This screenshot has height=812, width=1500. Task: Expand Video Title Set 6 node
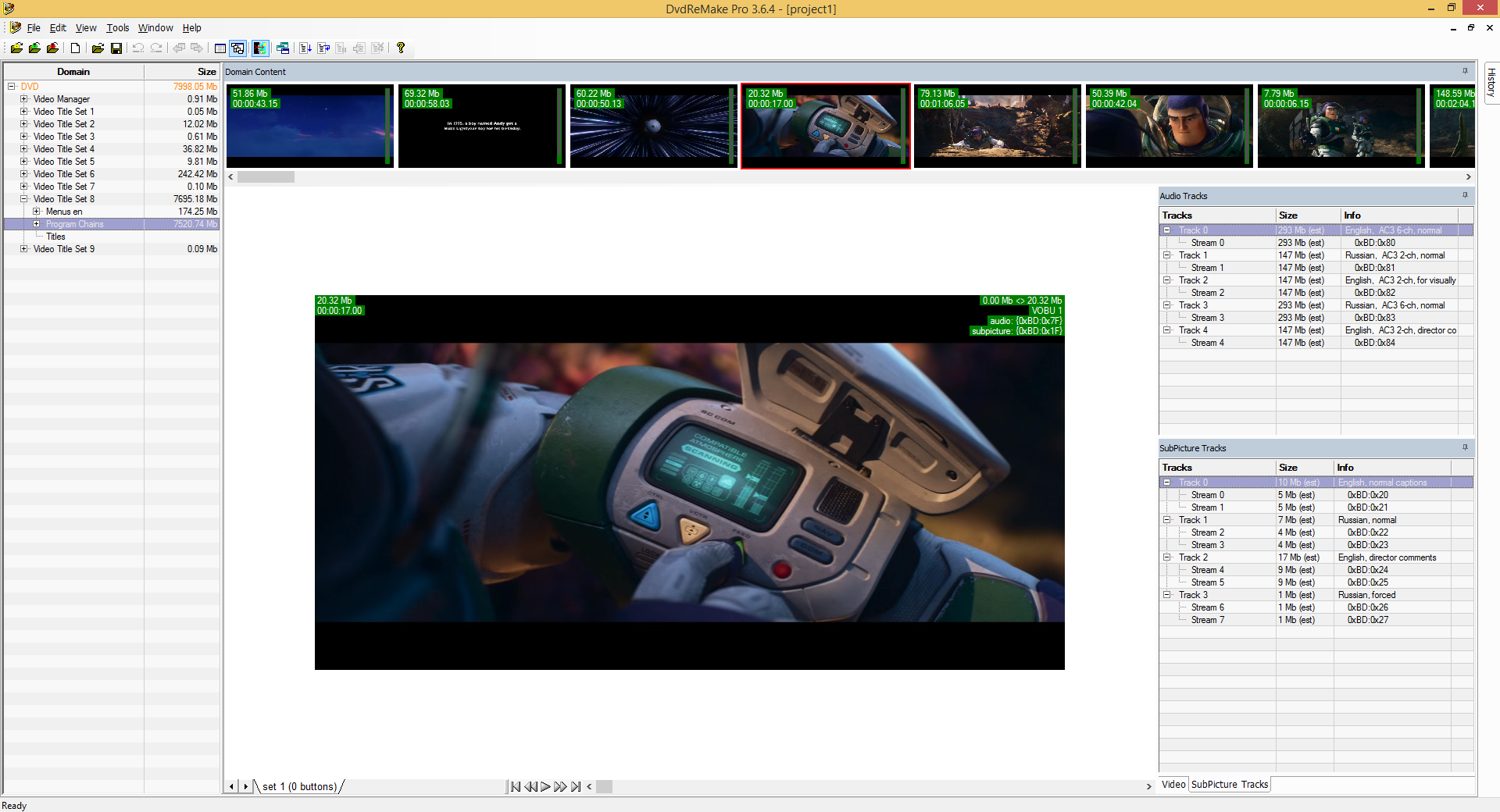pyautogui.click(x=24, y=174)
